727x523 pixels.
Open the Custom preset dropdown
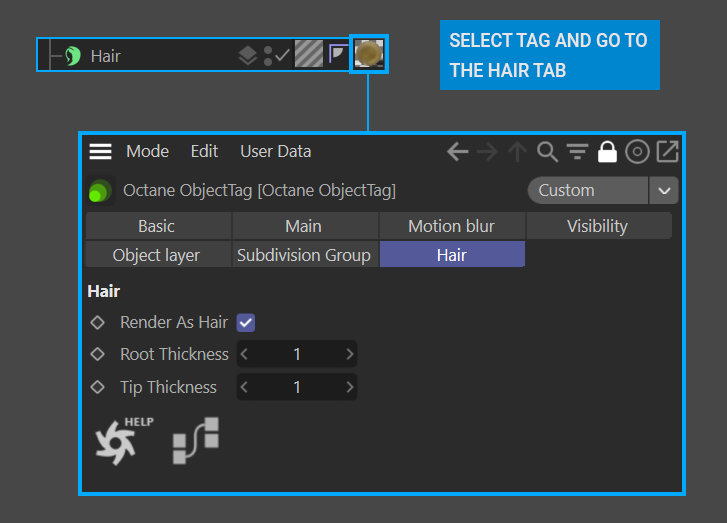click(x=588, y=190)
